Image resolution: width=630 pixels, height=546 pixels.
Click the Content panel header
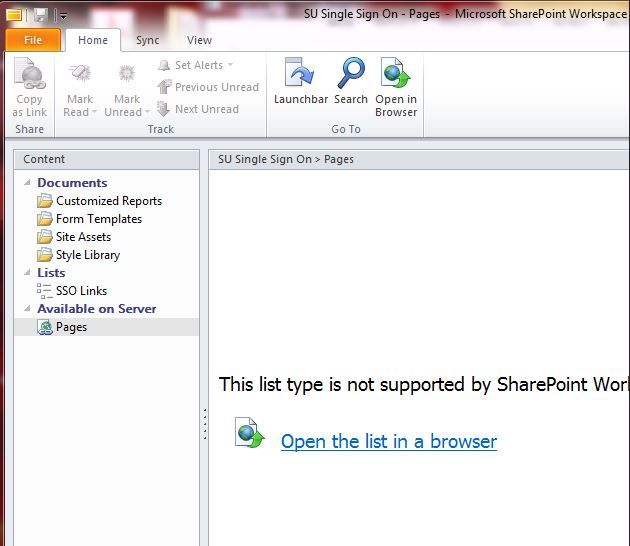click(106, 159)
